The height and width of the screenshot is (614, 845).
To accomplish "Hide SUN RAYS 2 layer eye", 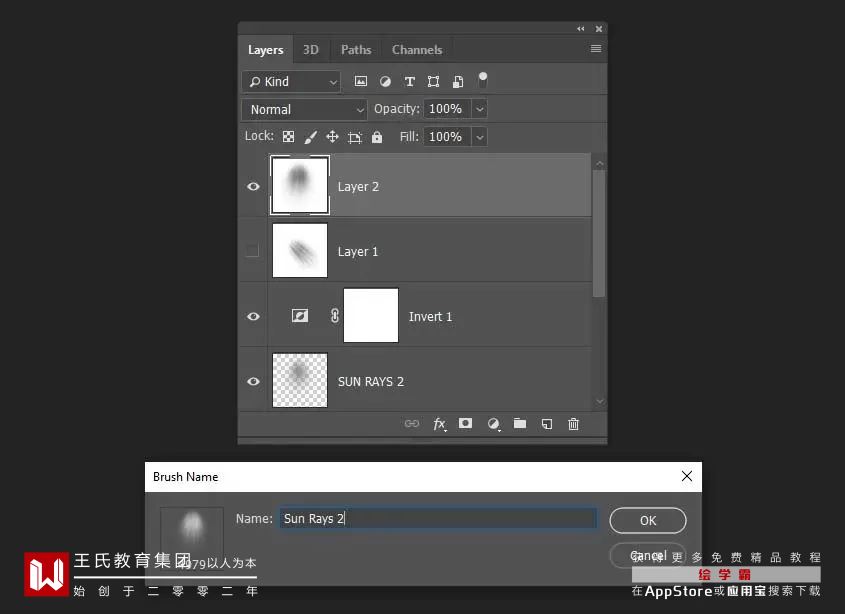I will 253,382.
